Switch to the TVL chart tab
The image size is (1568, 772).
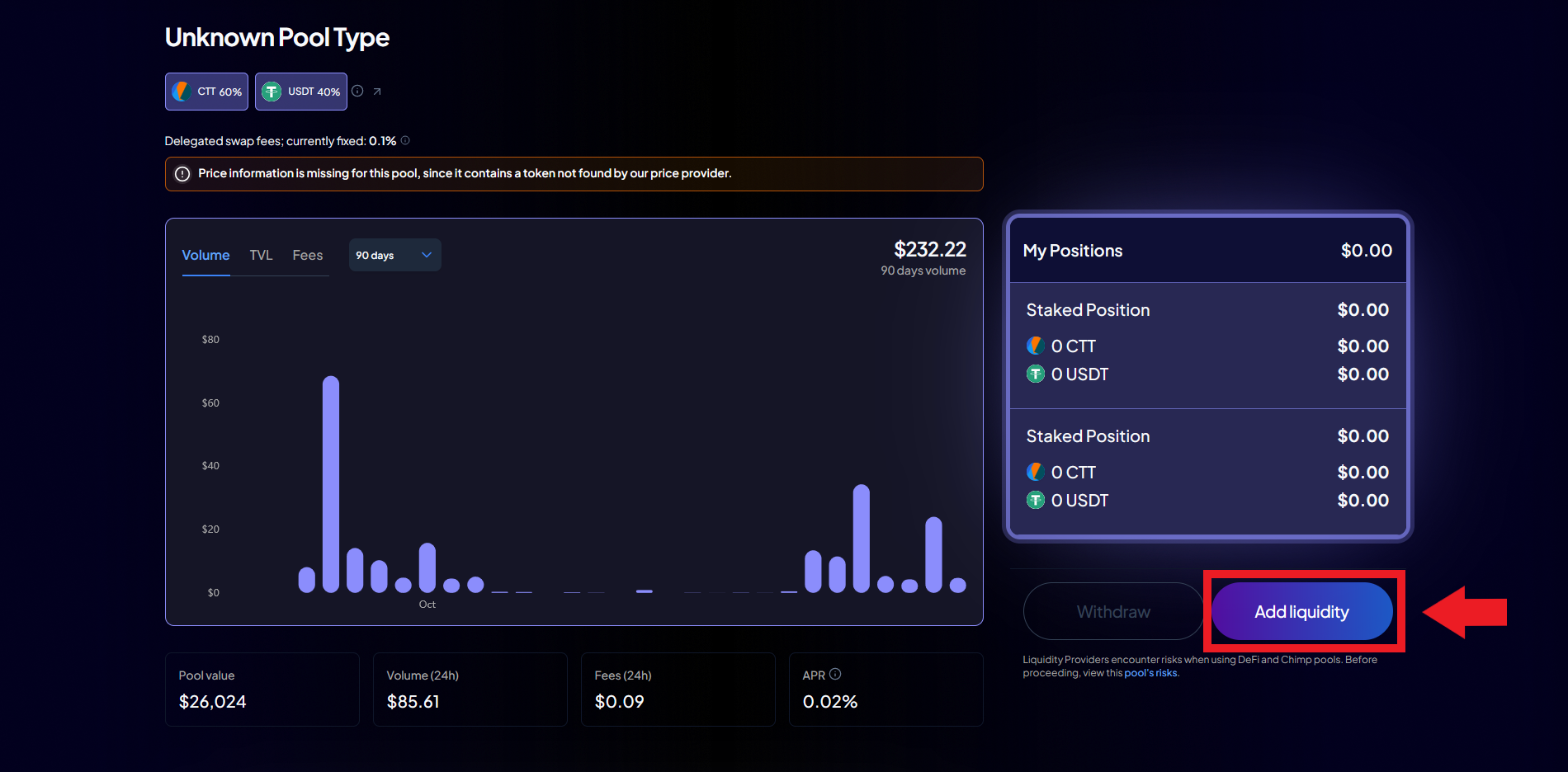coord(261,256)
